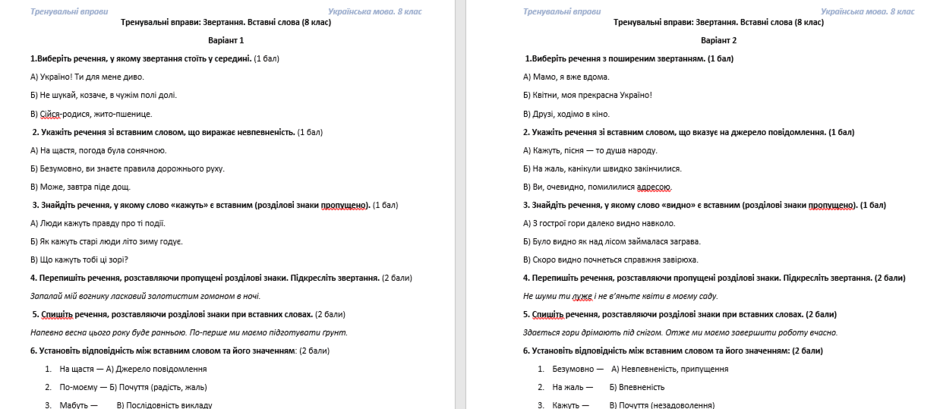The height and width of the screenshot is (409, 940).
Task: Click 'Б) Було видно як над лісом займалася заграва.'
Action: [x=612, y=242]
